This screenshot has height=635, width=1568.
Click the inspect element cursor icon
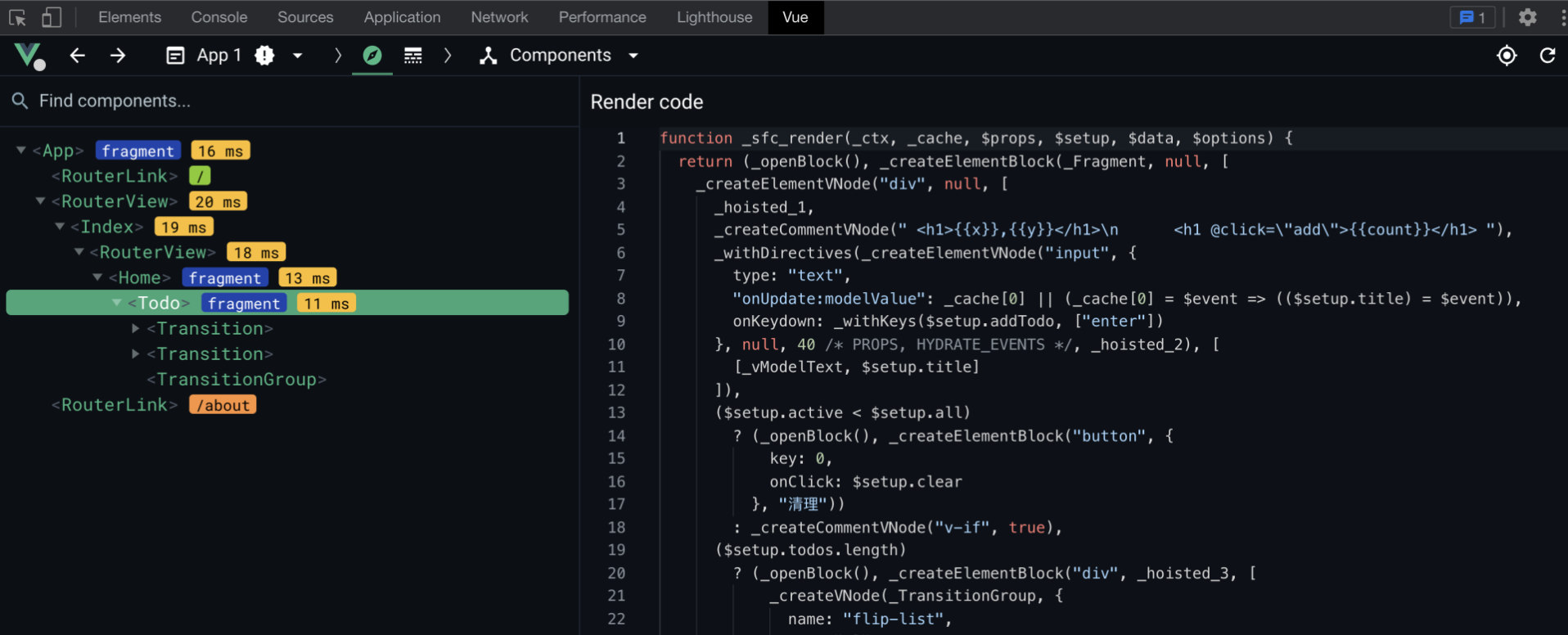point(17,17)
